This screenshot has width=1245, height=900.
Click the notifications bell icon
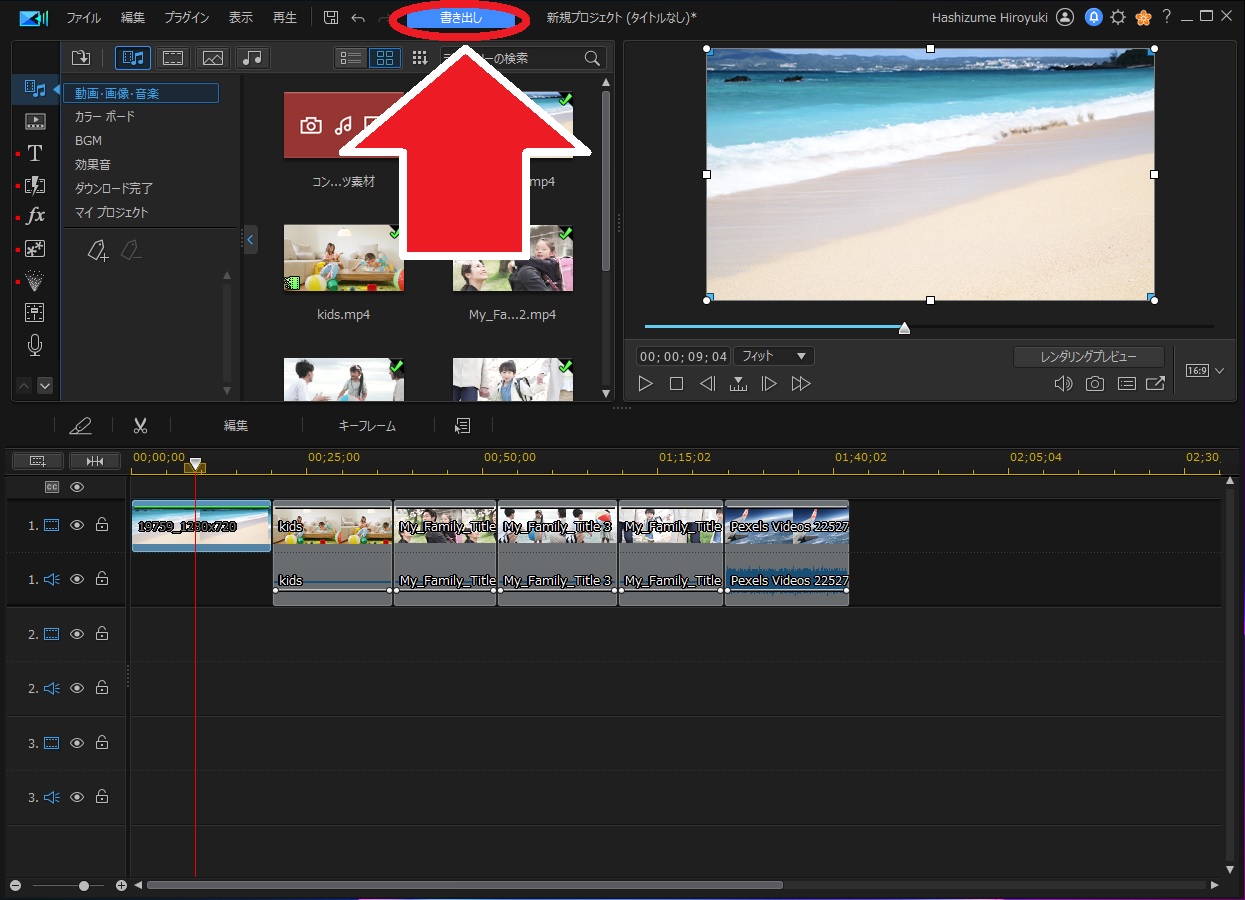point(1093,18)
